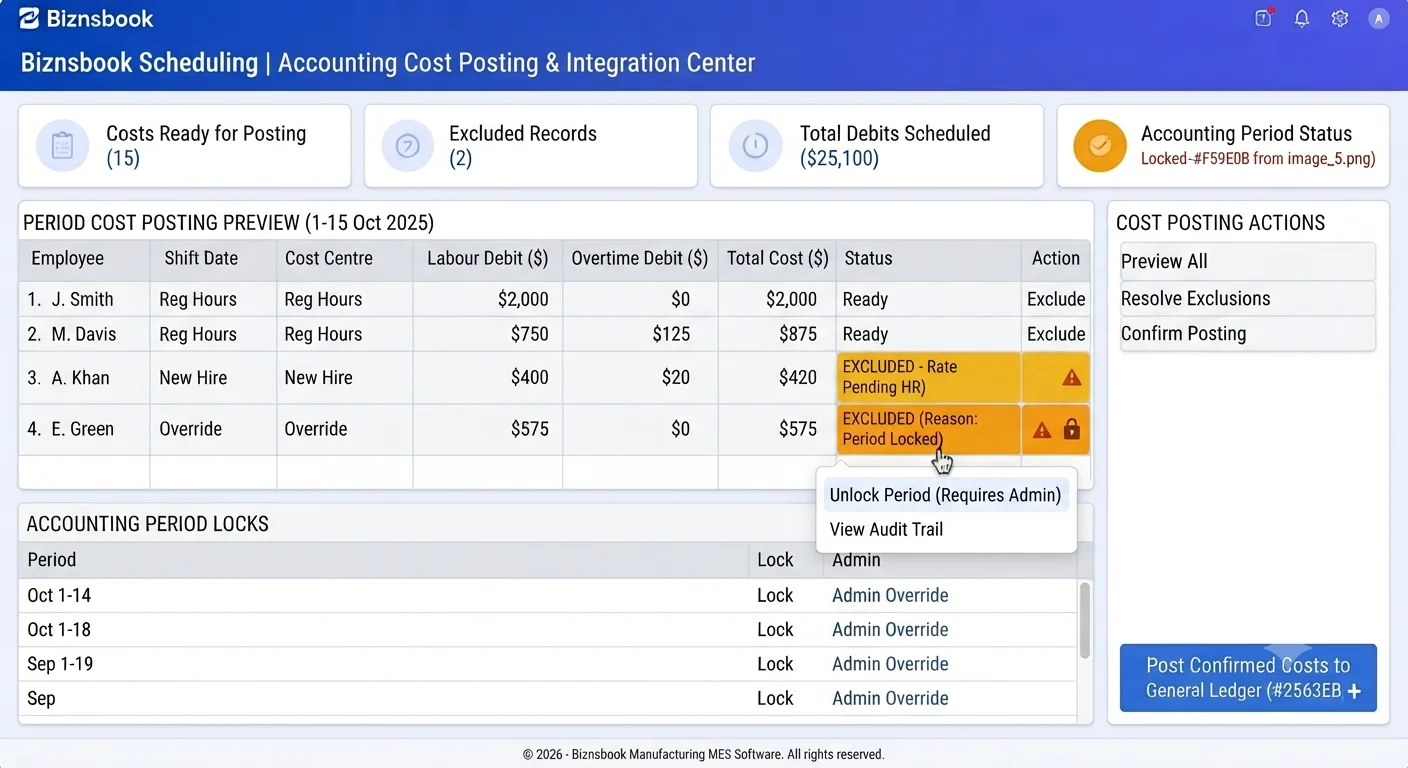
Task: Click the $125 overtime debit value
Action: point(671,334)
